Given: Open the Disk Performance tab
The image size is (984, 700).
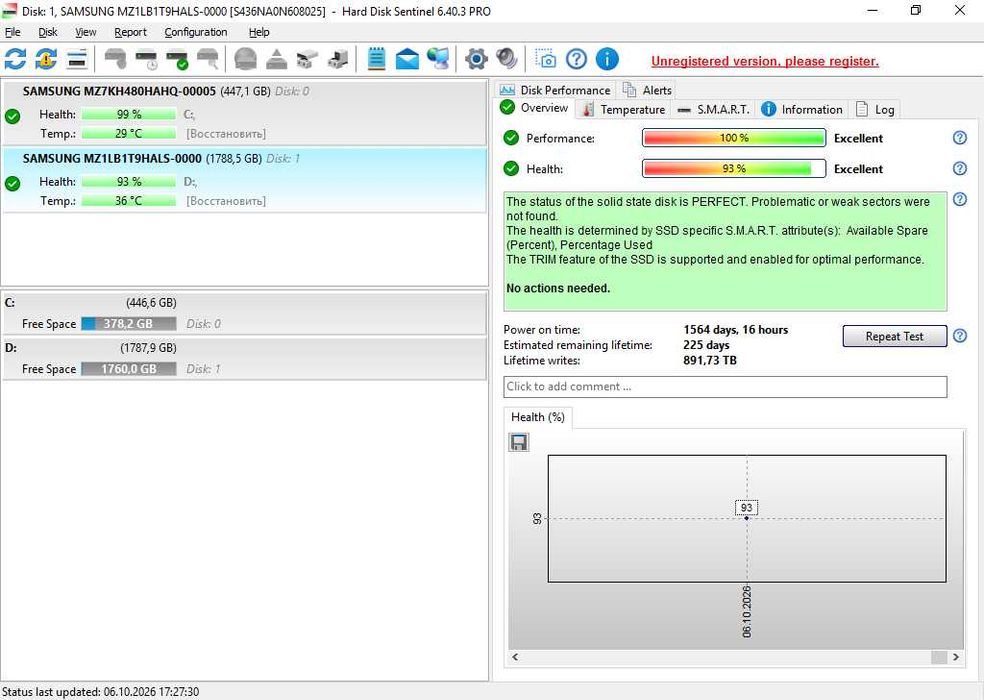Looking at the screenshot, I should click(x=555, y=90).
